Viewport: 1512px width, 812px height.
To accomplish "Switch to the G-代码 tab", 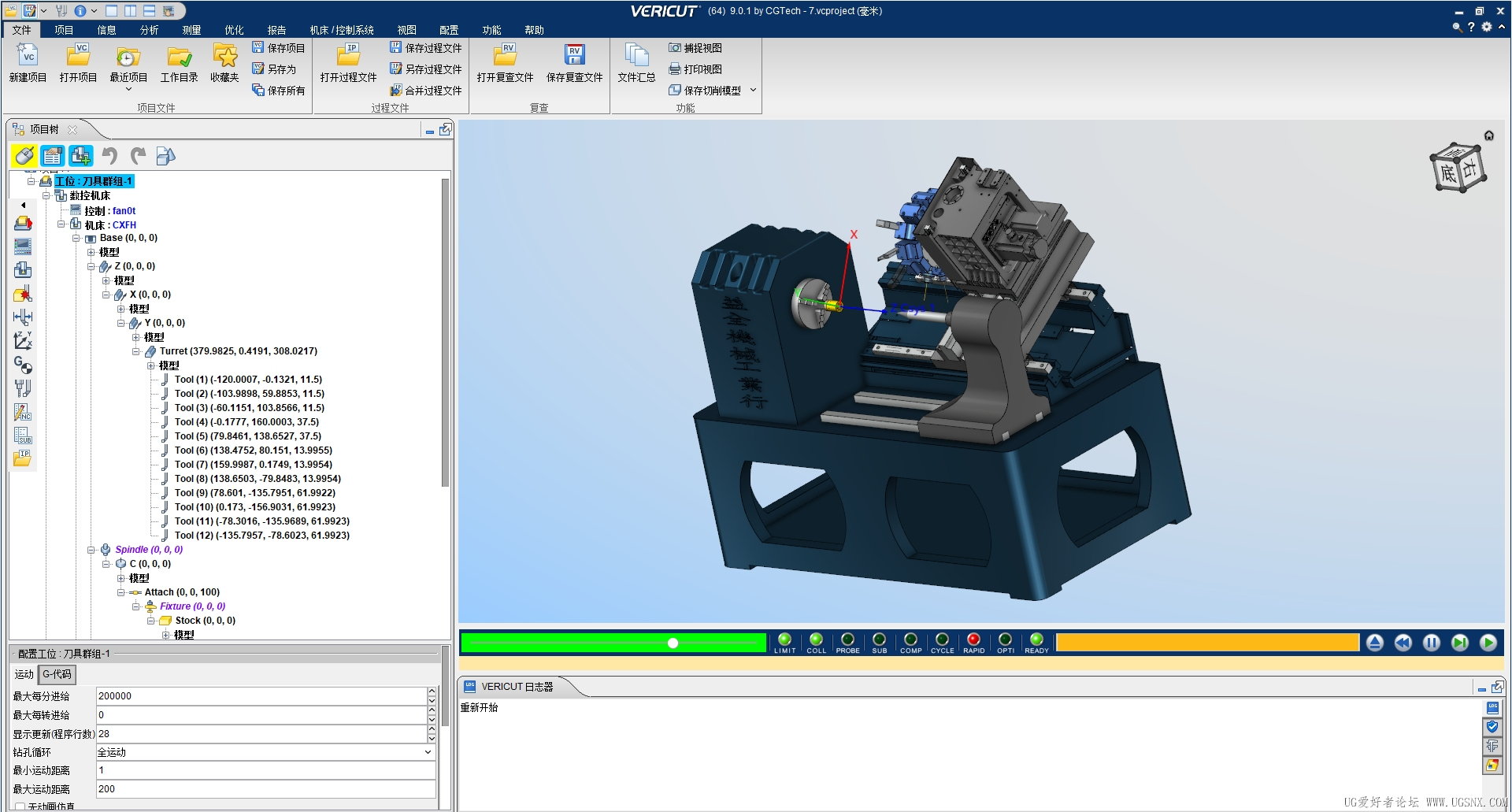I will [57, 674].
